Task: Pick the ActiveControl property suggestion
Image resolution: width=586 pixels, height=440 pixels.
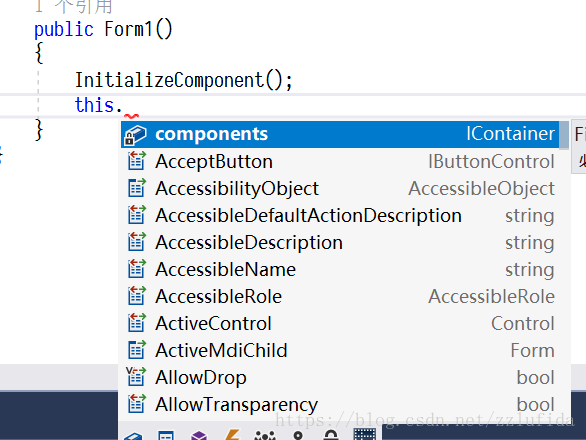Action: [x=340, y=323]
